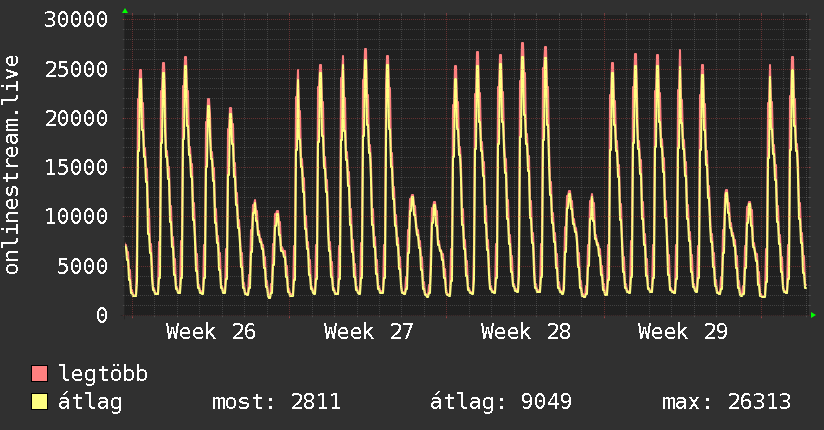Click the pink legtöbb legend swatch
This screenshot has width=824, height=430.
[x=39, y=373]
